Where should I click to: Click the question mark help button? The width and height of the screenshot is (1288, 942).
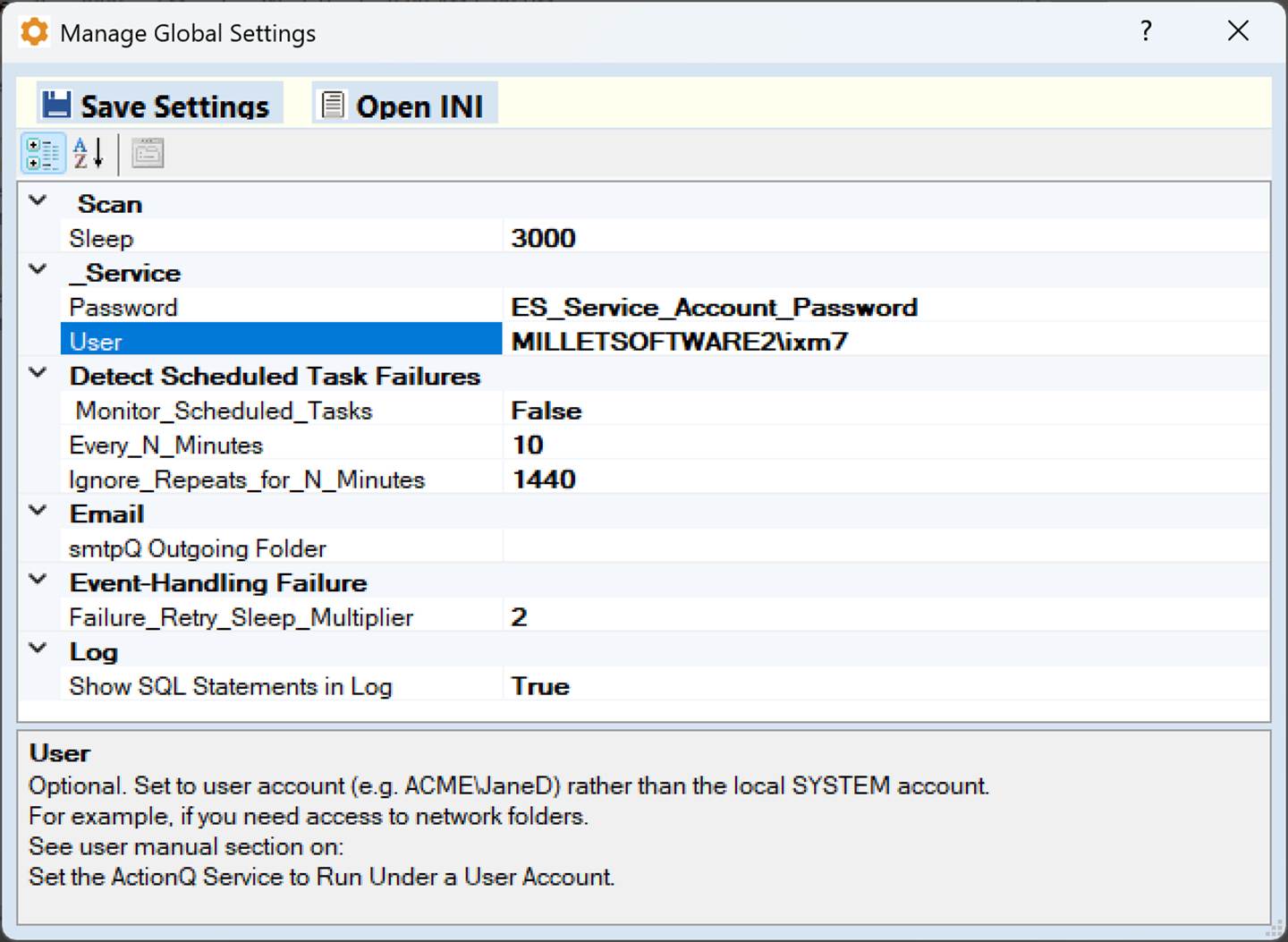coord(1146,32)
